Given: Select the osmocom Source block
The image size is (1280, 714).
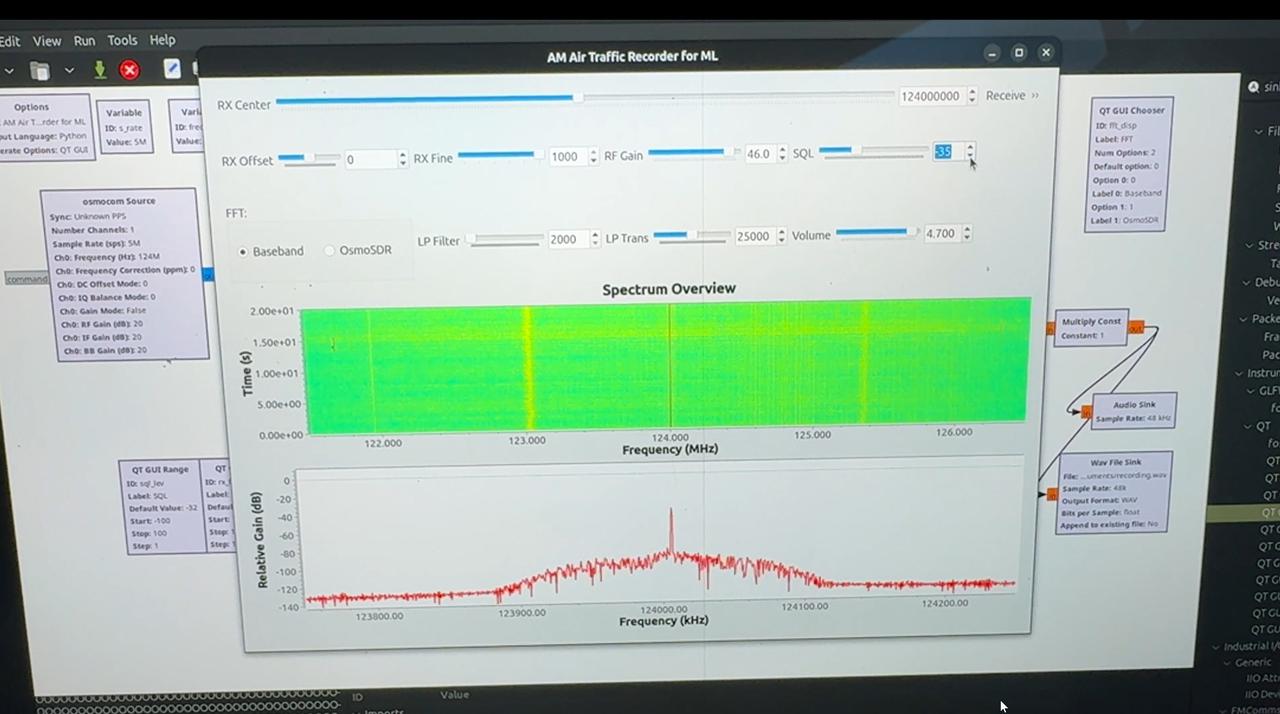Looking at the screenshot, I should tap(125, 274).
